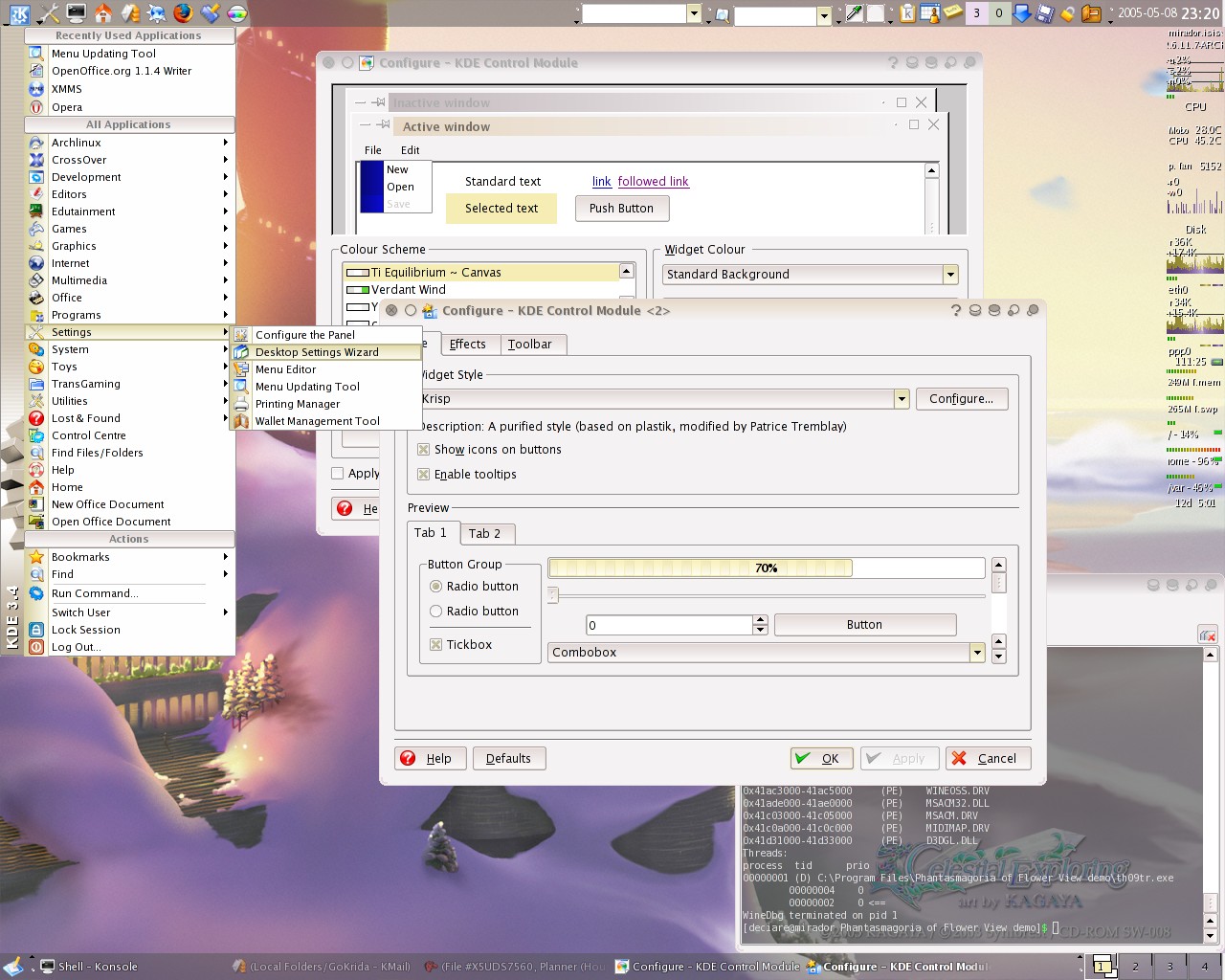The height and width of the screenshot is (980, 1225).
Task: Click the OpenOffice.org Writer icon in menu
Action: pyautogui.click(x=36, y=71)
